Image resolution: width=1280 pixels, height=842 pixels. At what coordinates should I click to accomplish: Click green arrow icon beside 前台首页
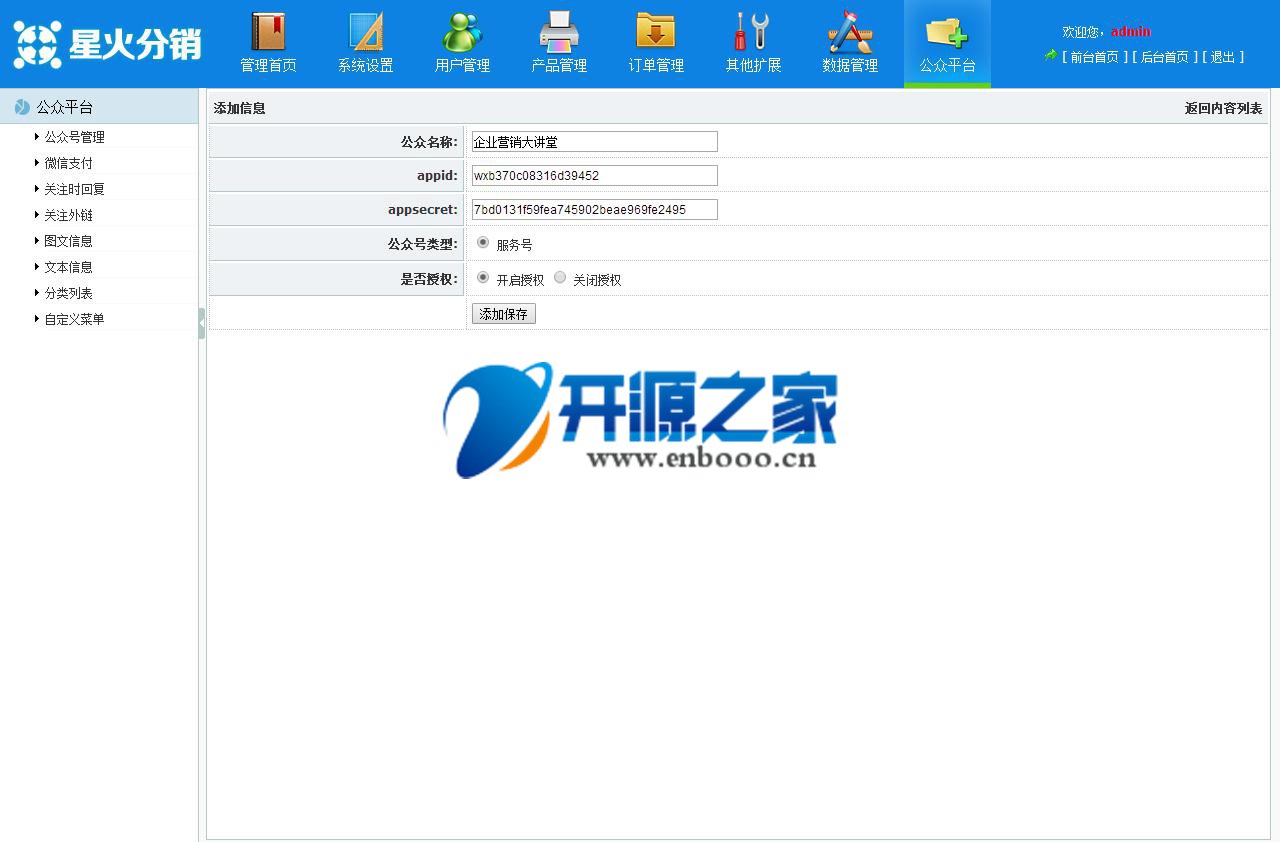[1050, 56]
